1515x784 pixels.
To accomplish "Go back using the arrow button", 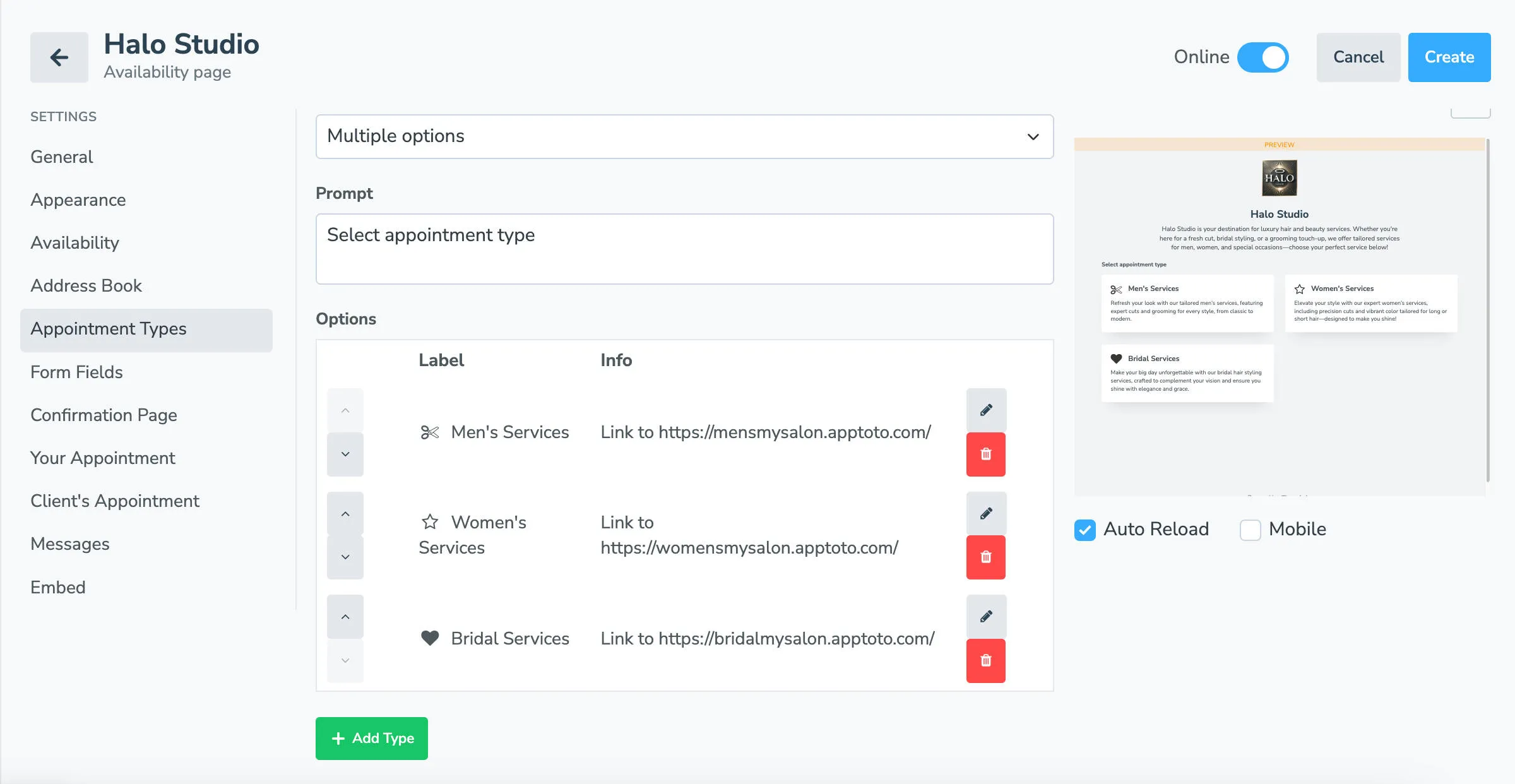I will coord(58,57).
